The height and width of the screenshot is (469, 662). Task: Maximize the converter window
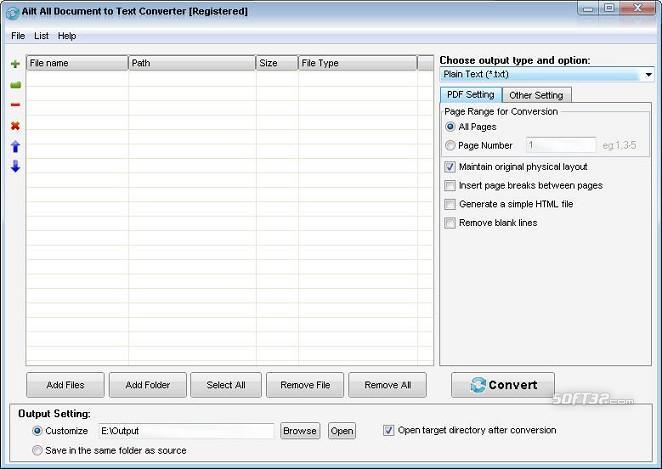609,8
